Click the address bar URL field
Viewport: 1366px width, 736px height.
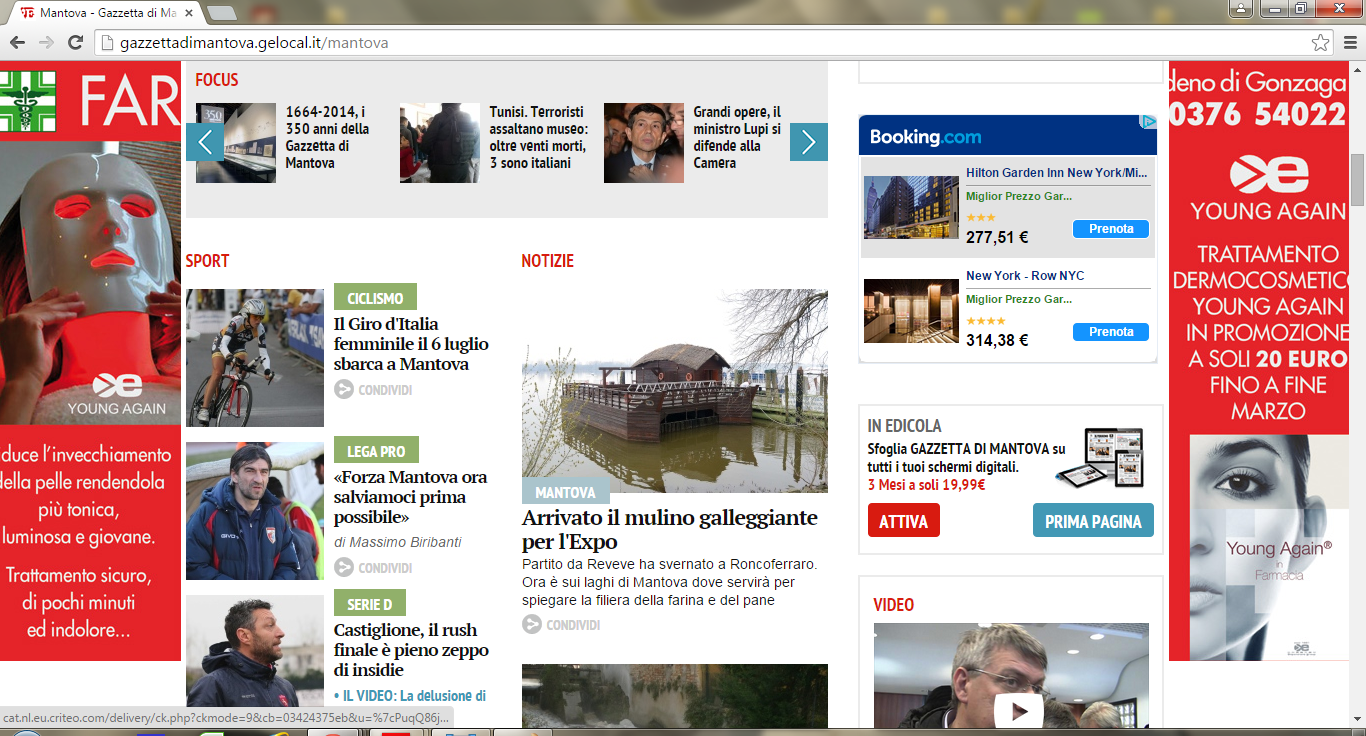pos(700,43)
